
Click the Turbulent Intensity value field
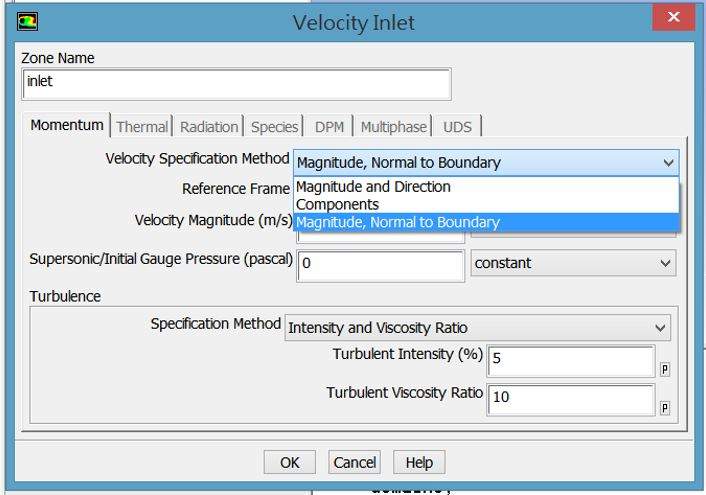[571, 361]
